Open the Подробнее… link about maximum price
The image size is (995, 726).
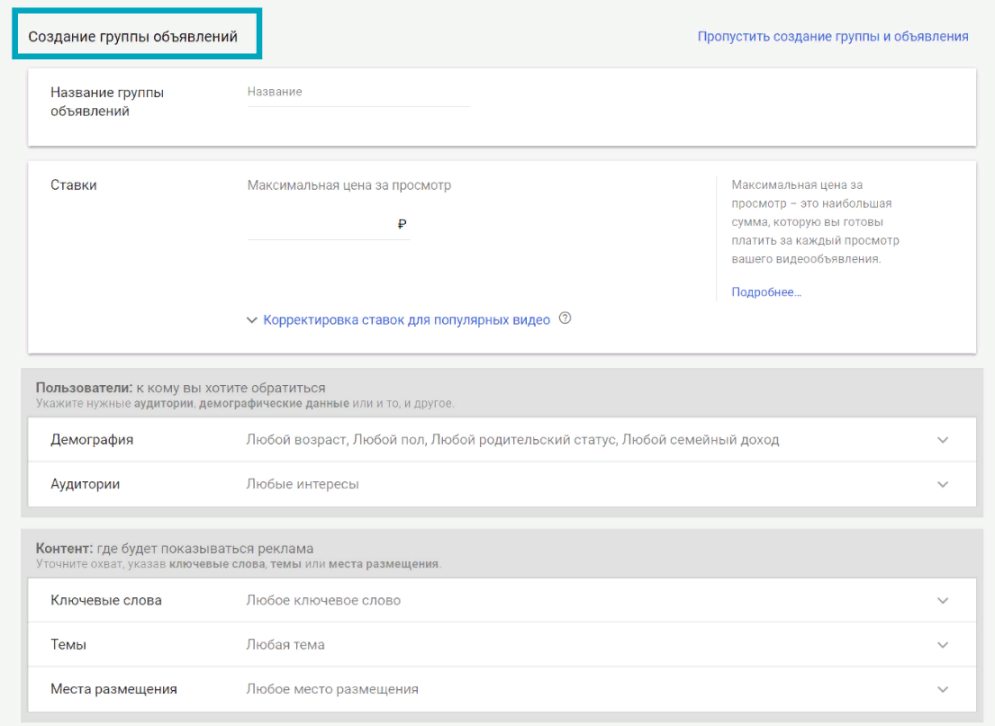click(x=766, y=292)
